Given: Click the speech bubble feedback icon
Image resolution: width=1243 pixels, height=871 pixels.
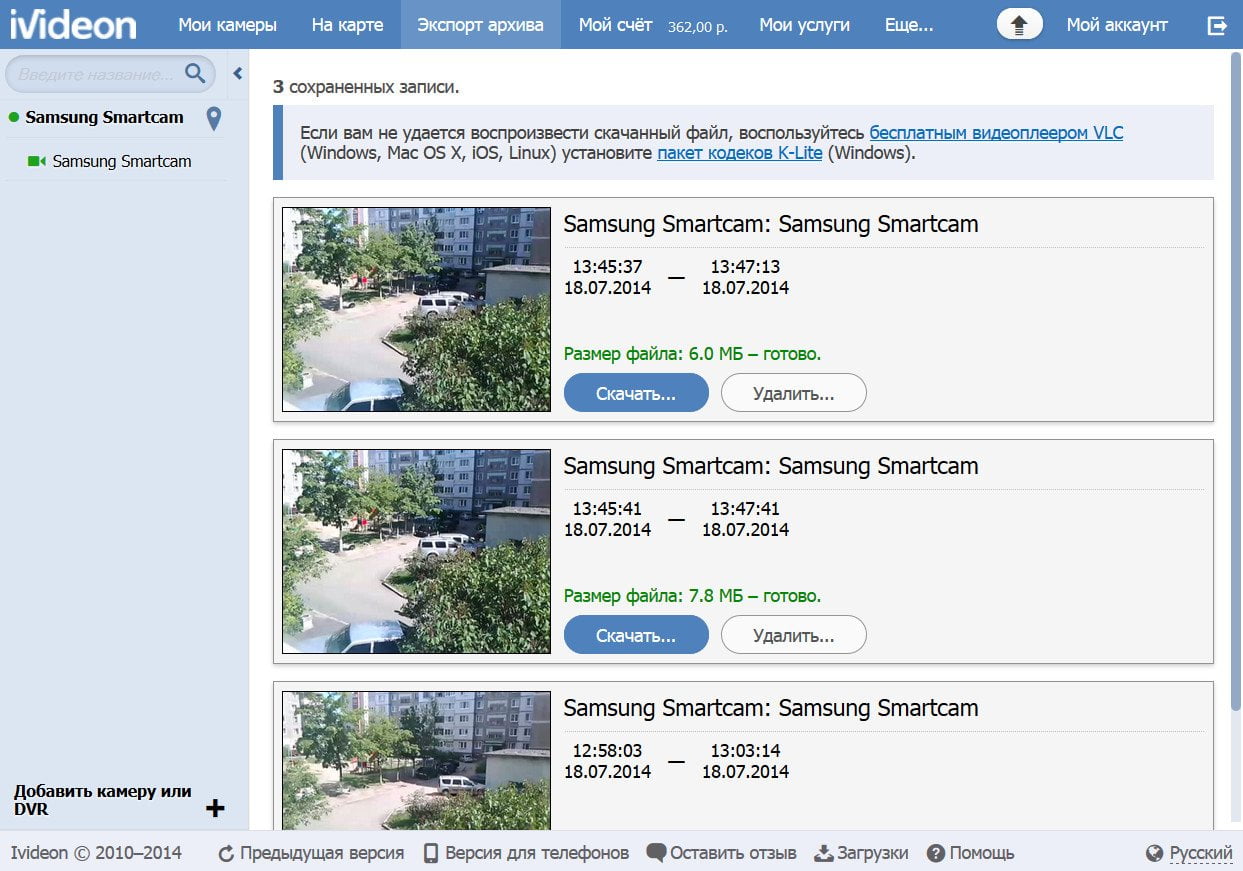Looking at the screenshot, I should pyautogui.click(x=656, y=853).
